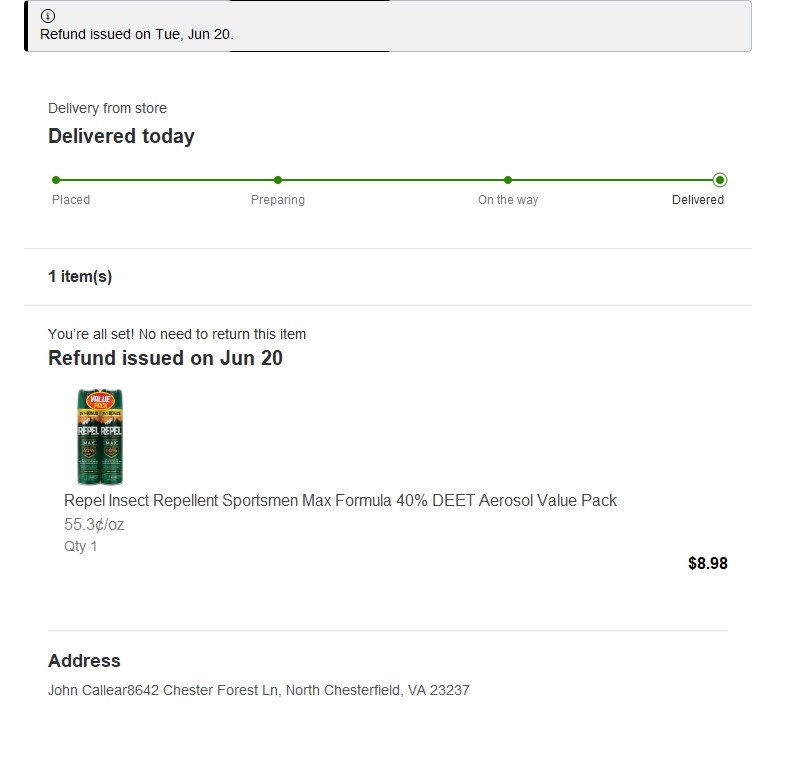The height and width of the screenshot is (766, 800).
Task: Click the 55.3¢/oz unit price text
Action: [94, 524]
